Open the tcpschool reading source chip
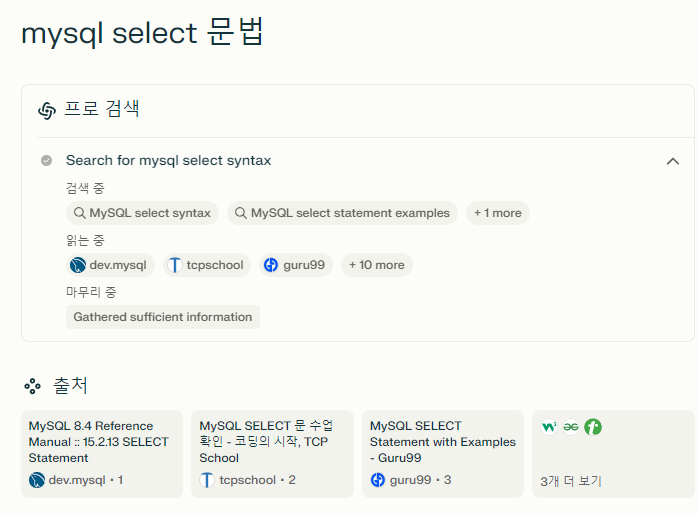Image resolution: width=698 pixels, height=514 pixels. click(207, 265)
